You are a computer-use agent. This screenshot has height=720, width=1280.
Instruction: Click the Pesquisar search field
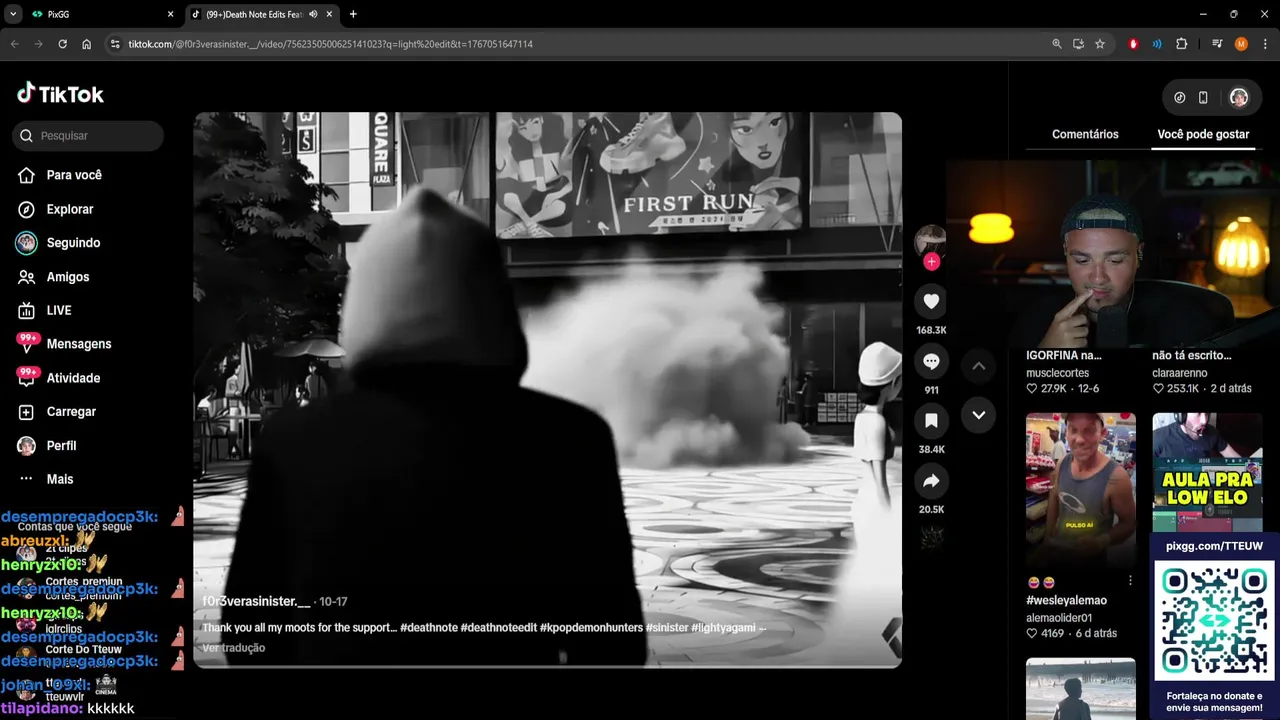pos(88,136)
